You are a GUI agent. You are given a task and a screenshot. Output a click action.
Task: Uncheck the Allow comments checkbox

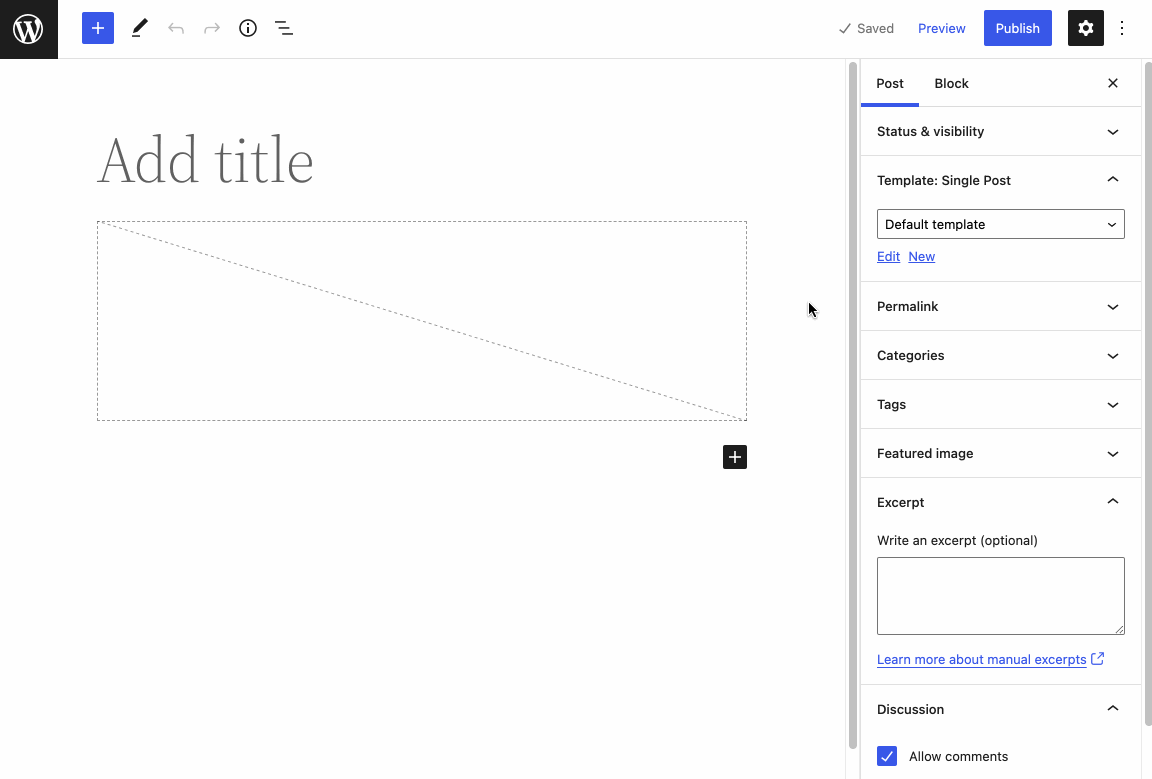click(887, 756)
